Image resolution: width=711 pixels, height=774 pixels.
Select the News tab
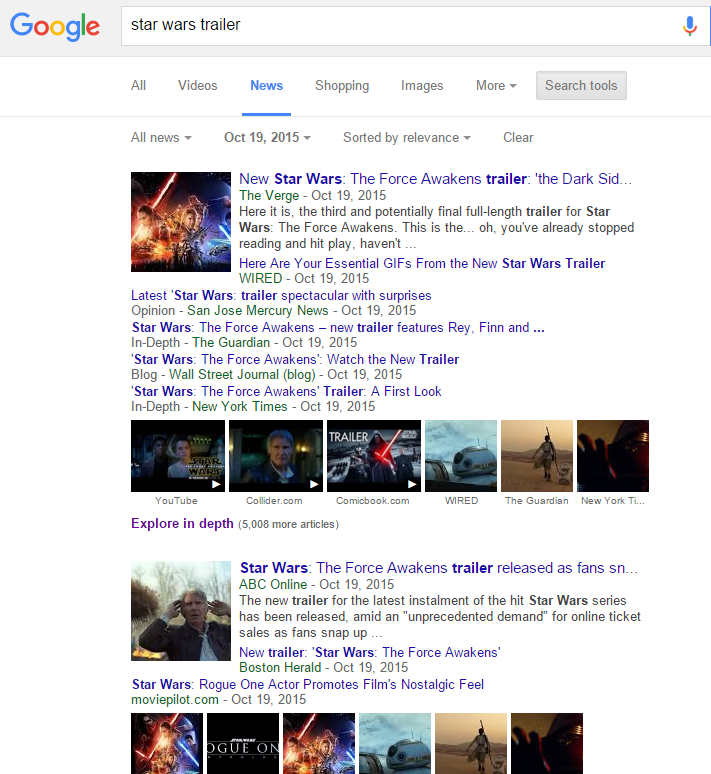(x=267, y=85)
